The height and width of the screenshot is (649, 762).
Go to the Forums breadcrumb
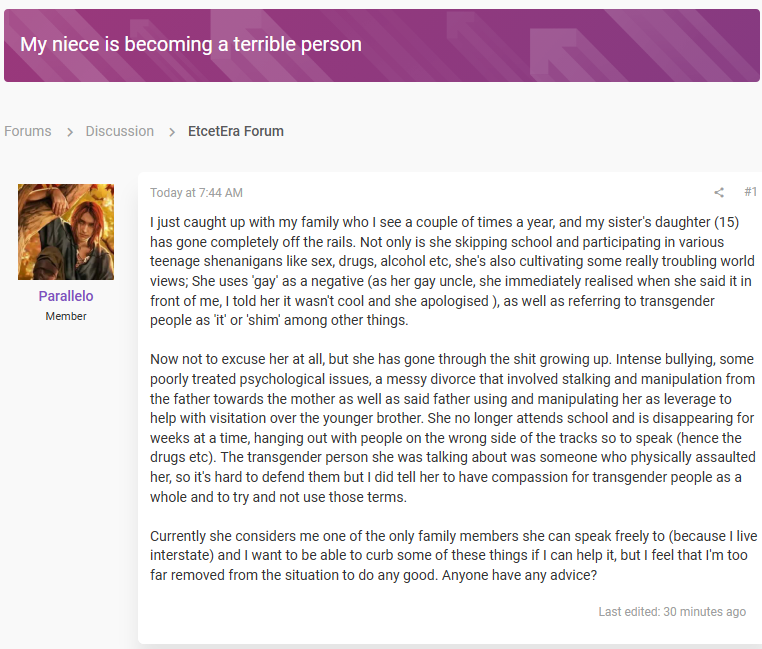click(28, 131)
